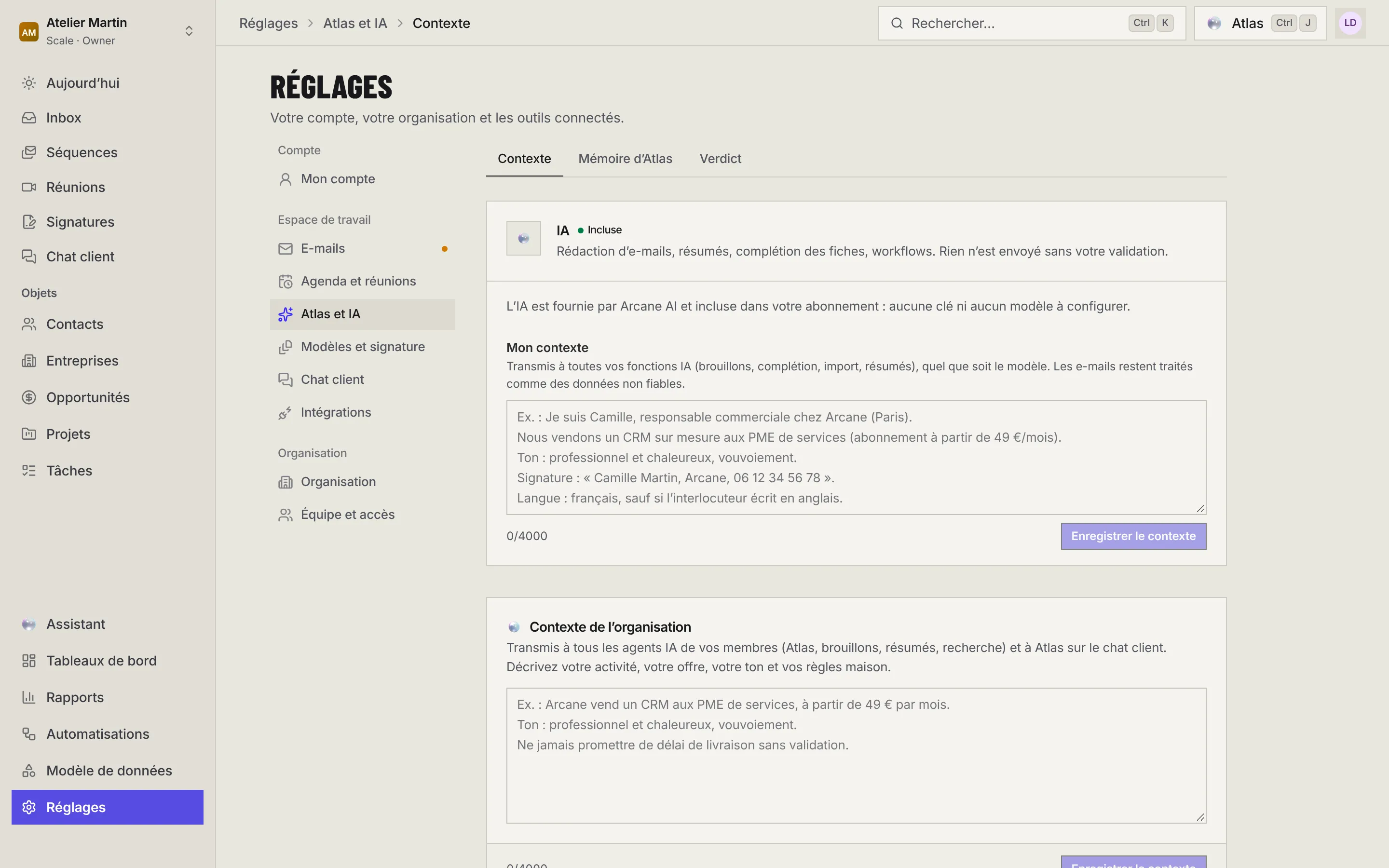1389x868 pixels.
Task: Open Équipe et accès settings
Action: (x=362, y=515)
